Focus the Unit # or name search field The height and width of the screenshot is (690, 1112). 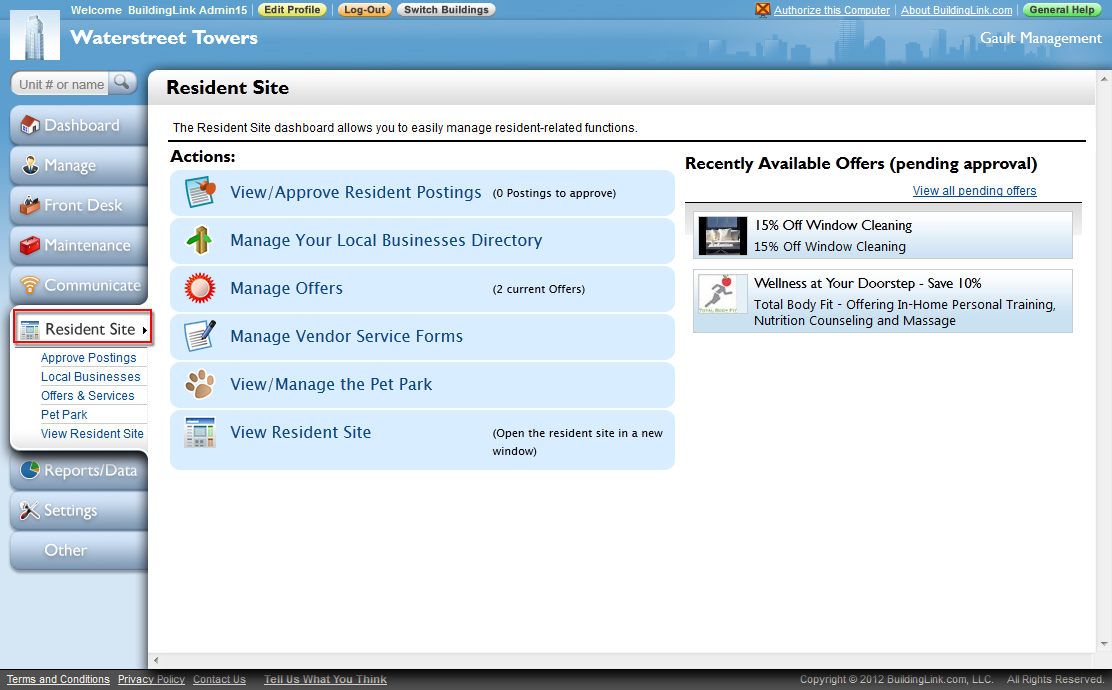point(61,84)
